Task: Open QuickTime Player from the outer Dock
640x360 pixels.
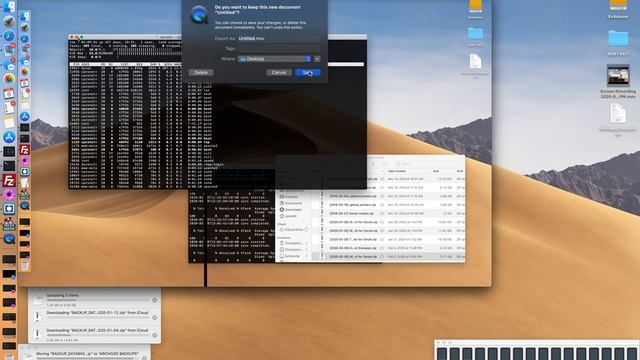Action: coord(9,238)
